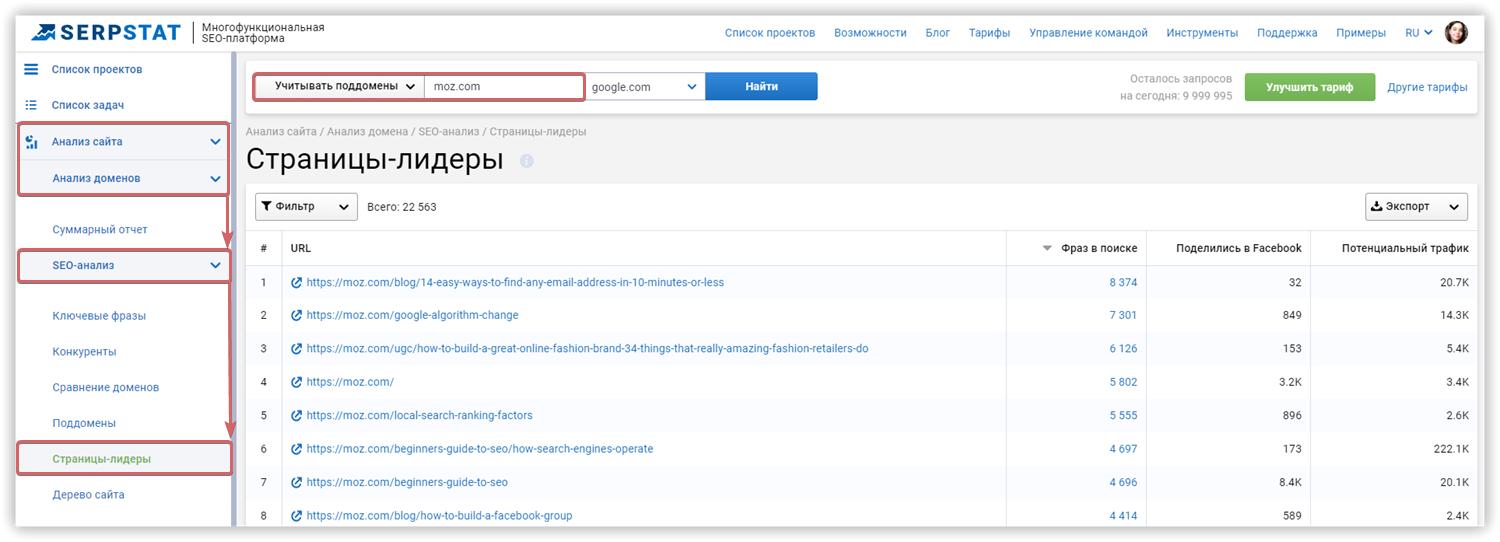Click the Всего: 22 563 total count
Screen dimensions: 1500x542
(401, 207)
